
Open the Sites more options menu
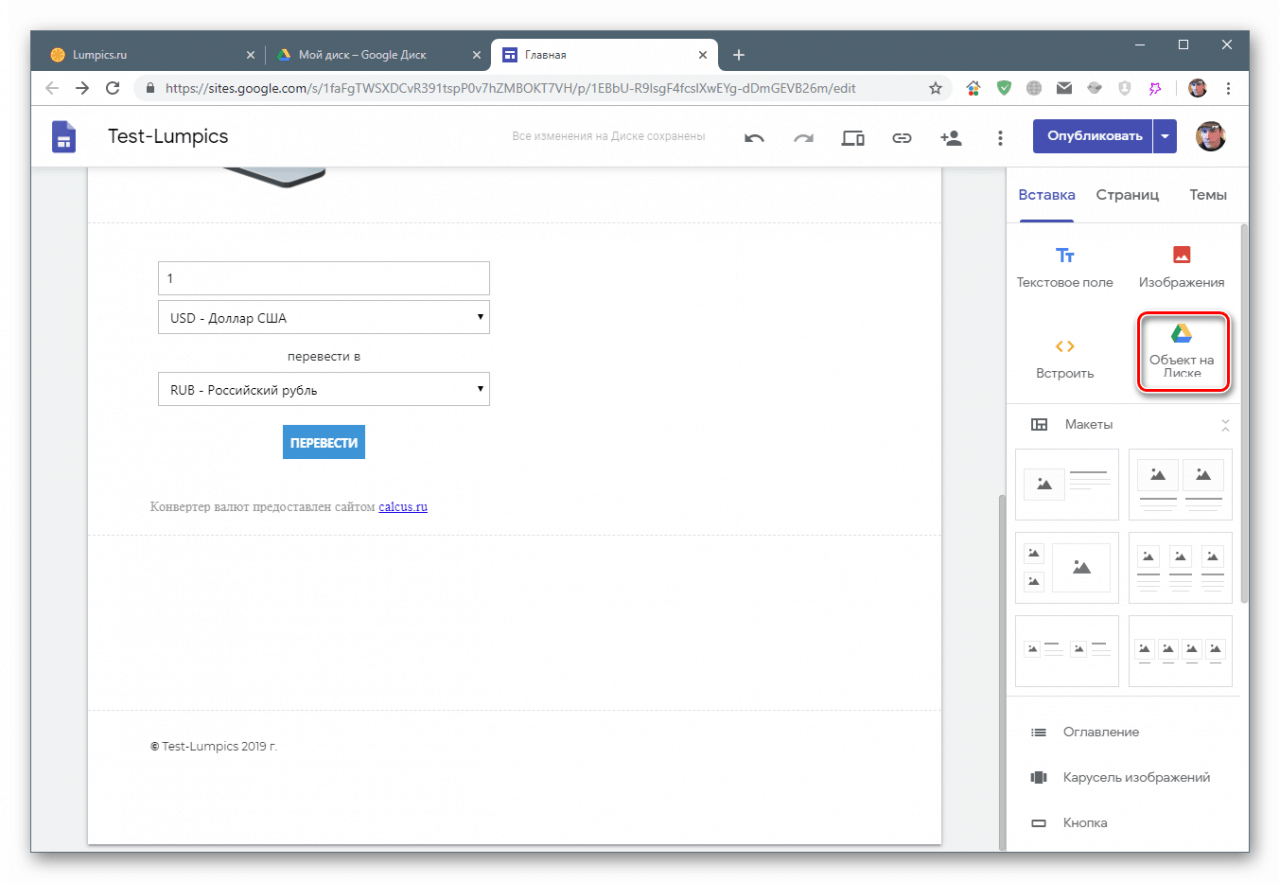click(1000, 138)
